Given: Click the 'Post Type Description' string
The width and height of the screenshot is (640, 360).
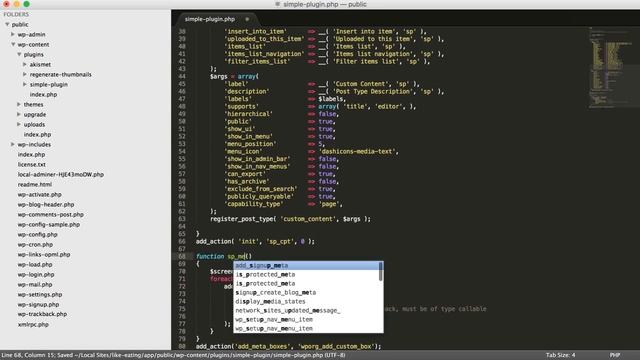Looking at the screenshot, I should click(372, 91).
